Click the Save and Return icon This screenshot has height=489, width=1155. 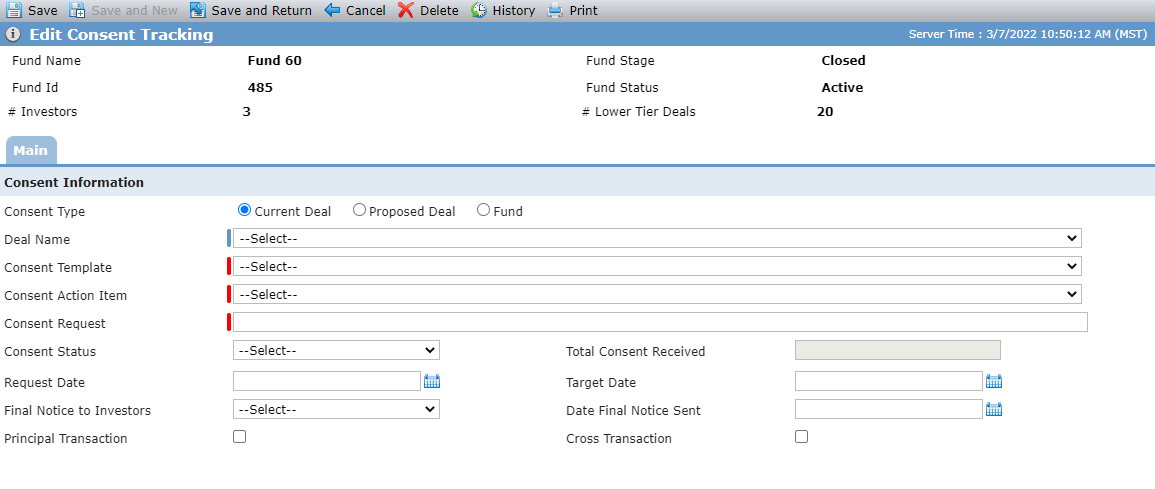coord(197,10)
